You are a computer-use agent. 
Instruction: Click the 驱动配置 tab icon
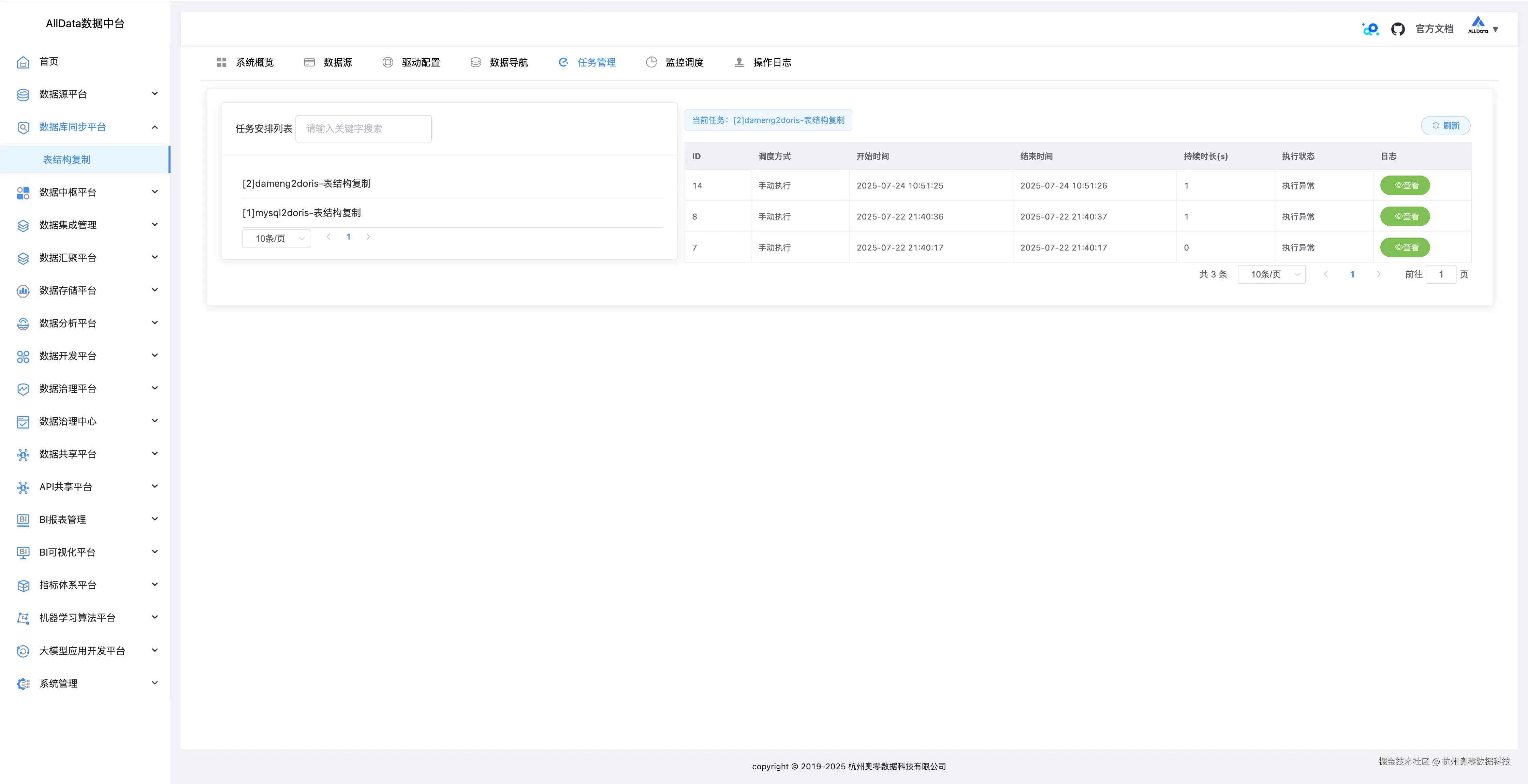point(387,62)
